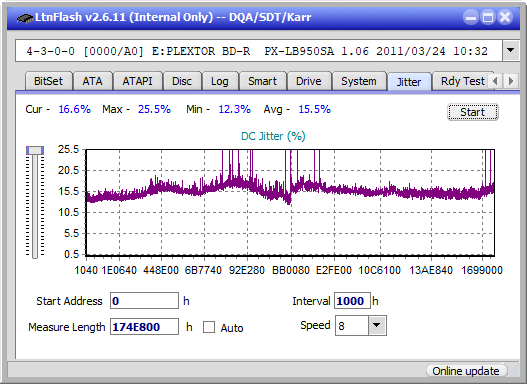Click the Avg value 15.5%
The height and width of the screenshot is (384, 527).
315,109
